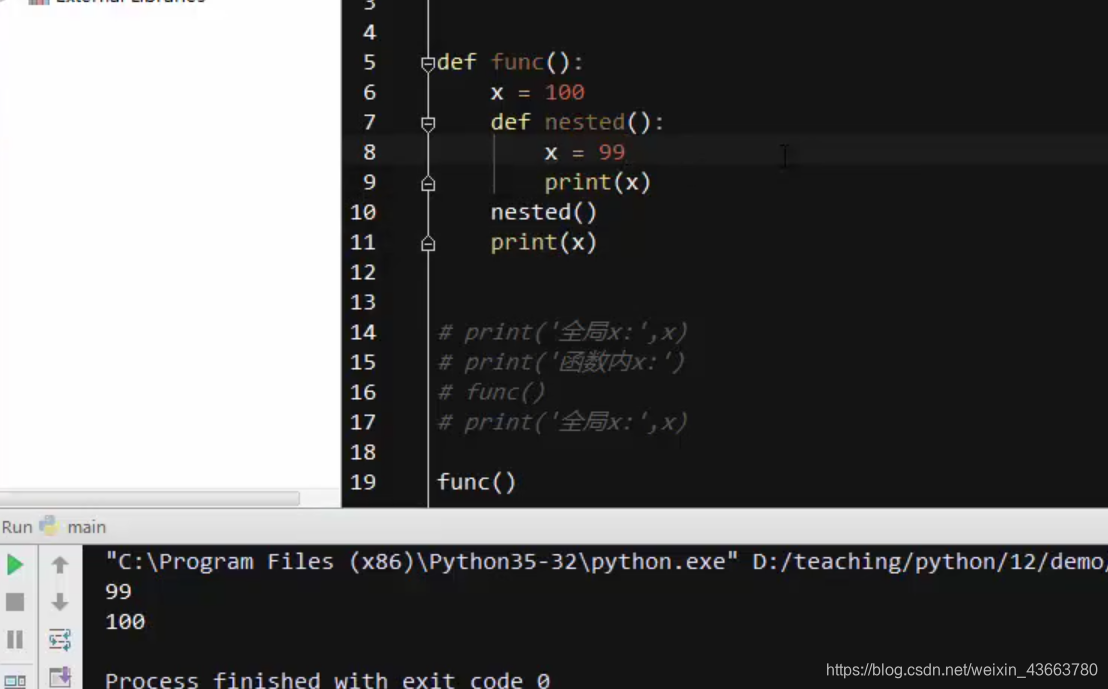Jump up the stack trace with up arrow
The image size is (1108, 689).
click(60, 565)
